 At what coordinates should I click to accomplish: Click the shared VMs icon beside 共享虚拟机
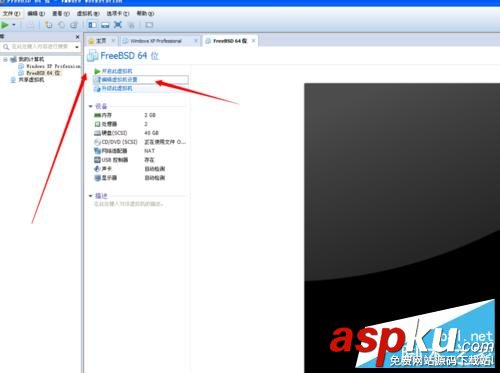pyautogui.click(x=13, y=80)
